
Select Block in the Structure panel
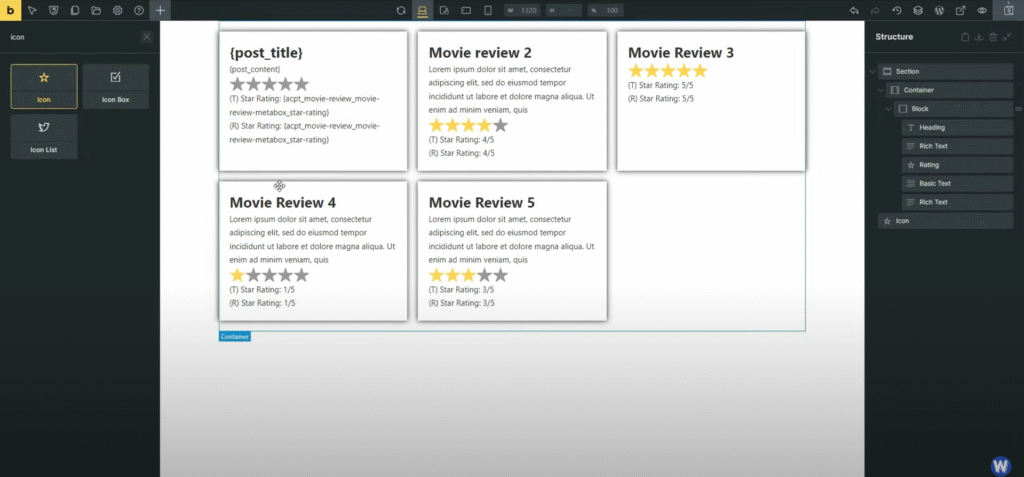point(953,108)
